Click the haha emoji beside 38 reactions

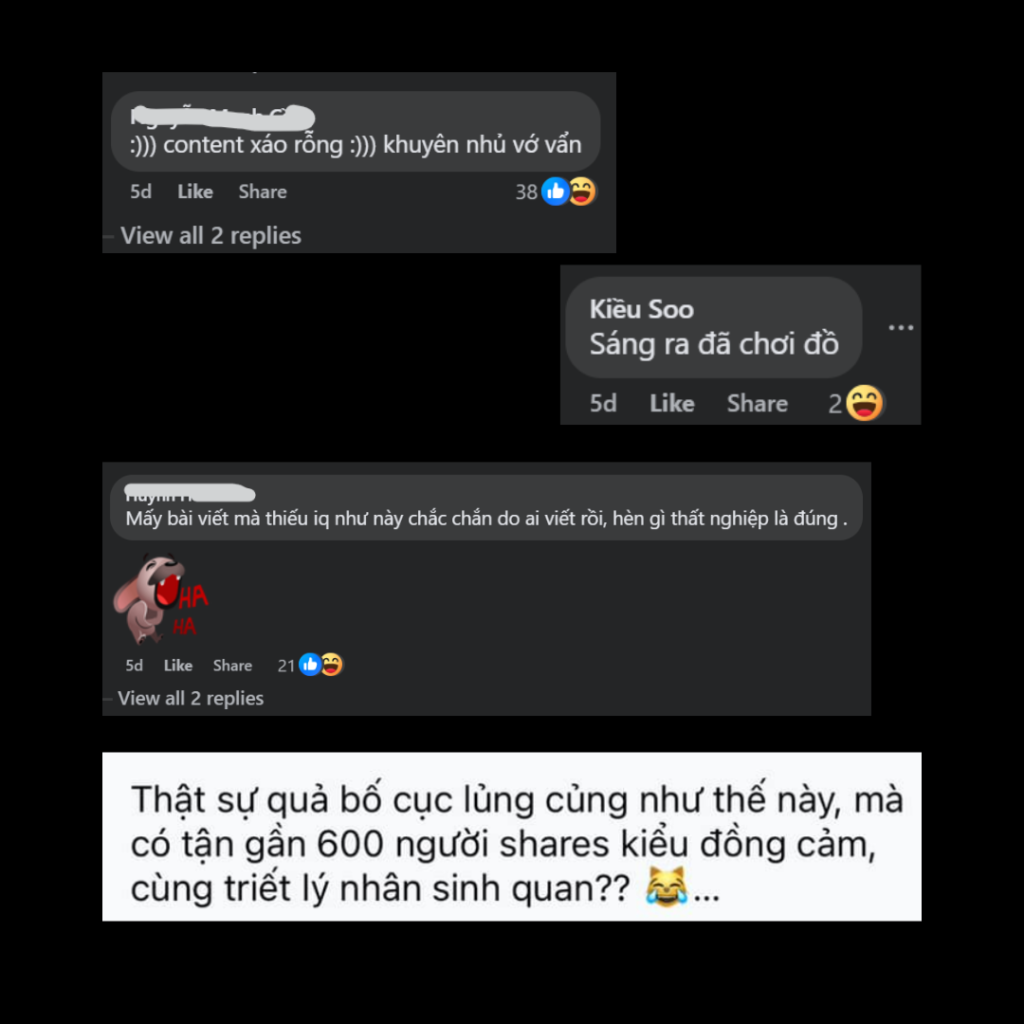point(582,191)
